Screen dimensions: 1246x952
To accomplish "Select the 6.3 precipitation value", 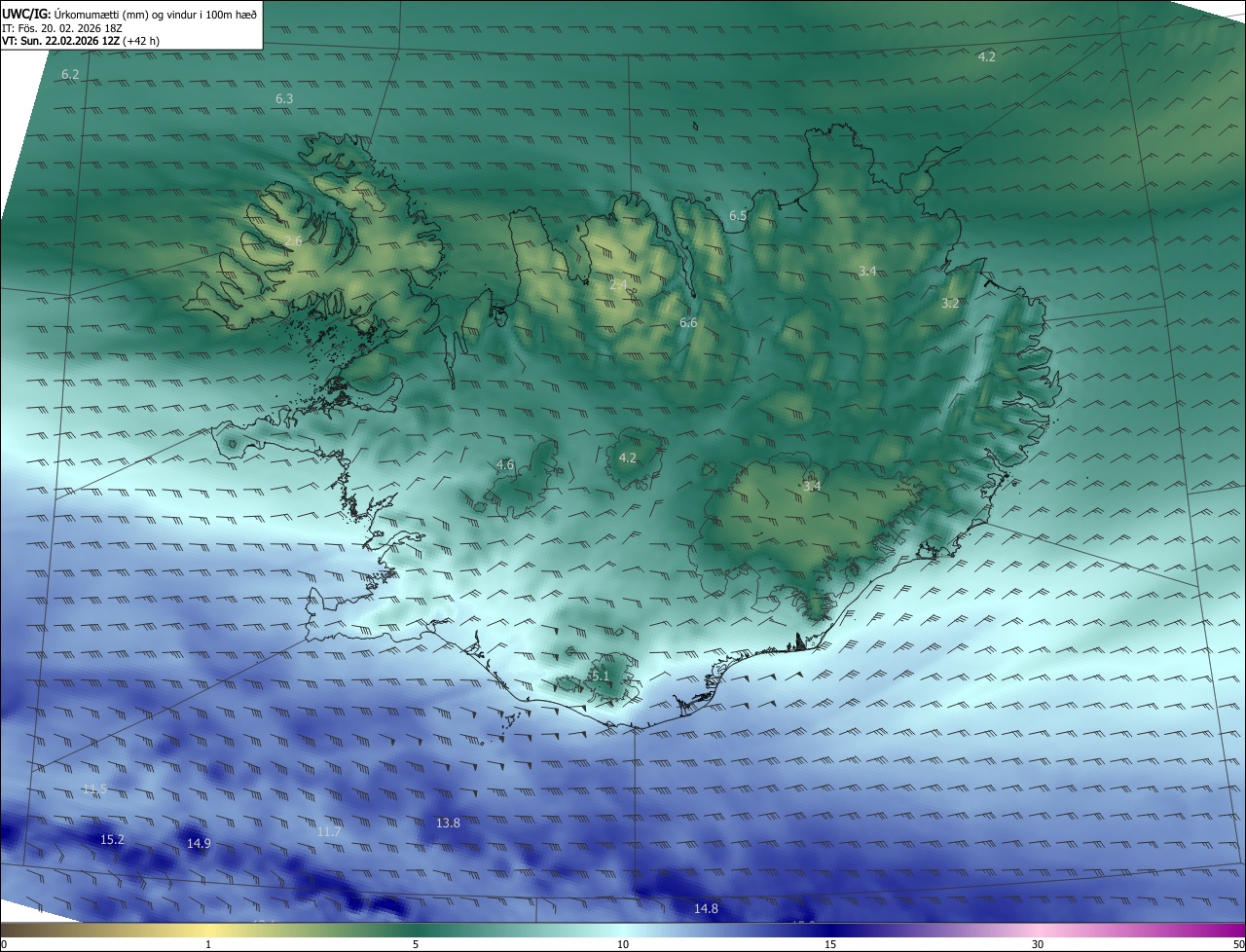I will (x=284, y=99).
